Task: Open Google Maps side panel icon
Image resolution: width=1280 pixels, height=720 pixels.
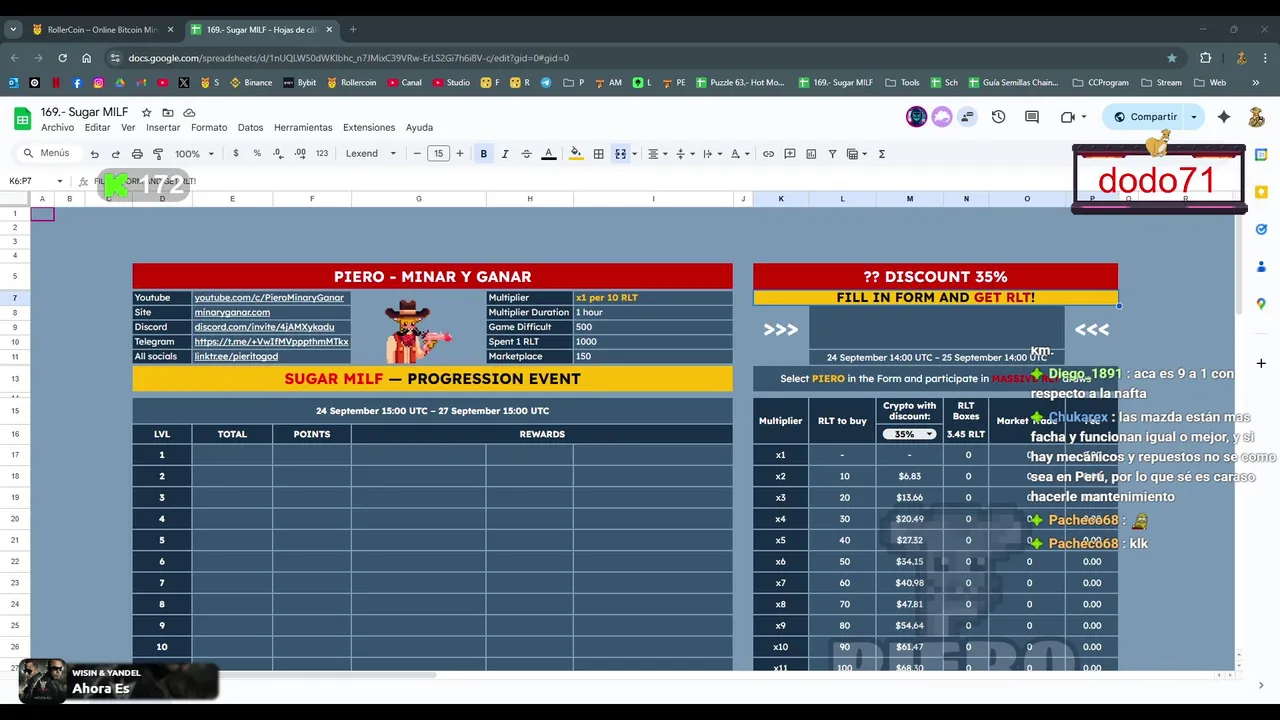Action: (x=1261, y=304)
